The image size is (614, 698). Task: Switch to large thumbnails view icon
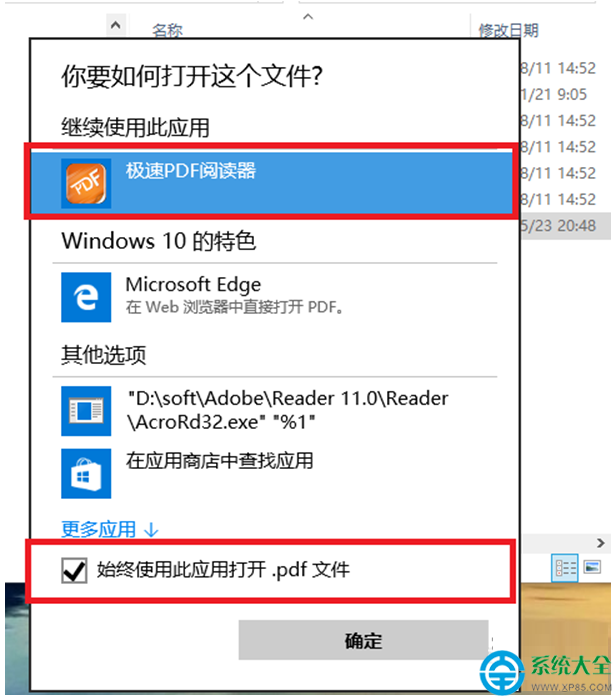pos(592,567)
